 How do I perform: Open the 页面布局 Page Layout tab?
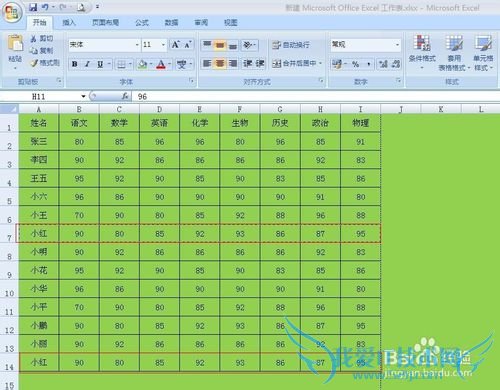point(105,23)
